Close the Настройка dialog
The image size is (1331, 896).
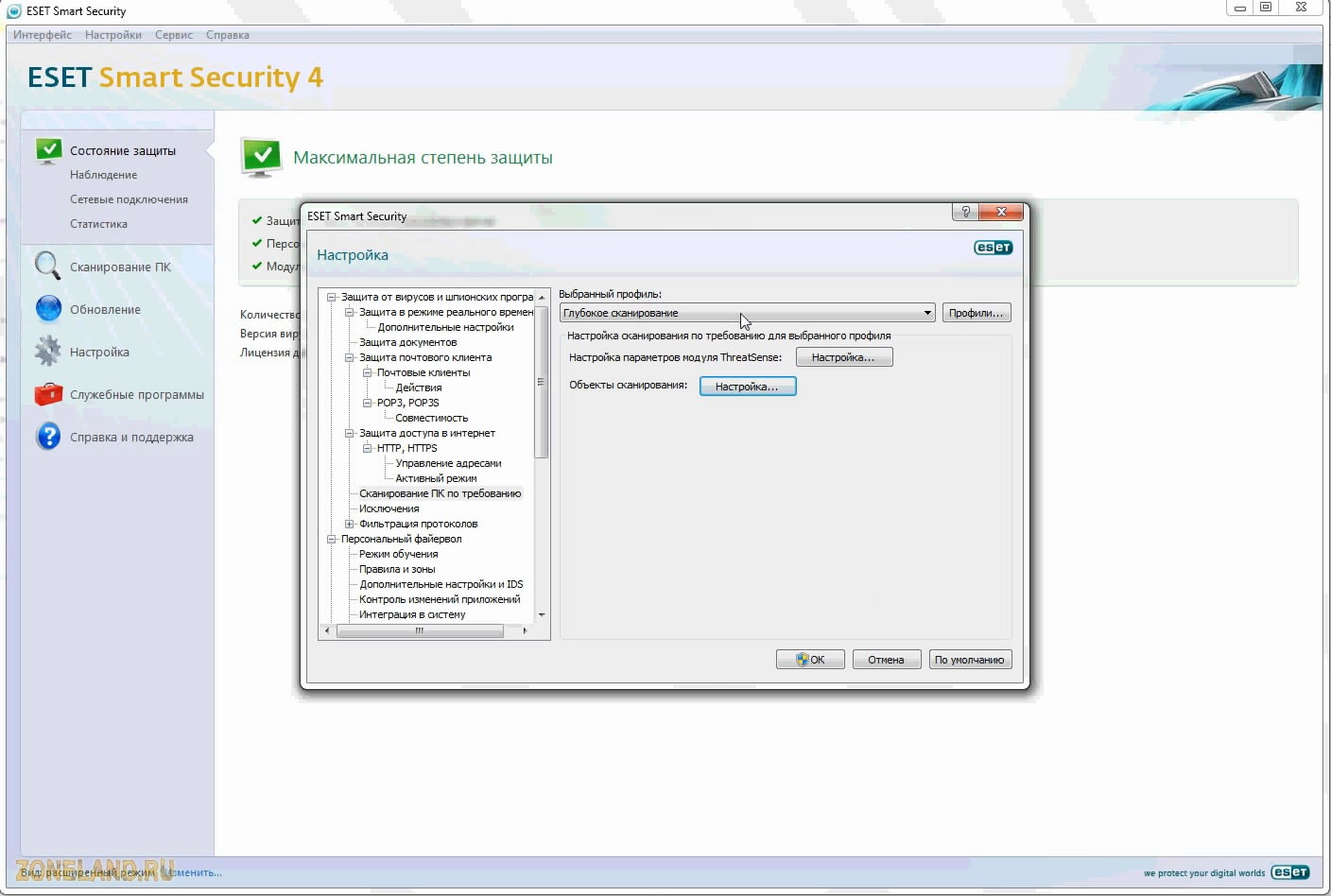tap(1001, 212)
